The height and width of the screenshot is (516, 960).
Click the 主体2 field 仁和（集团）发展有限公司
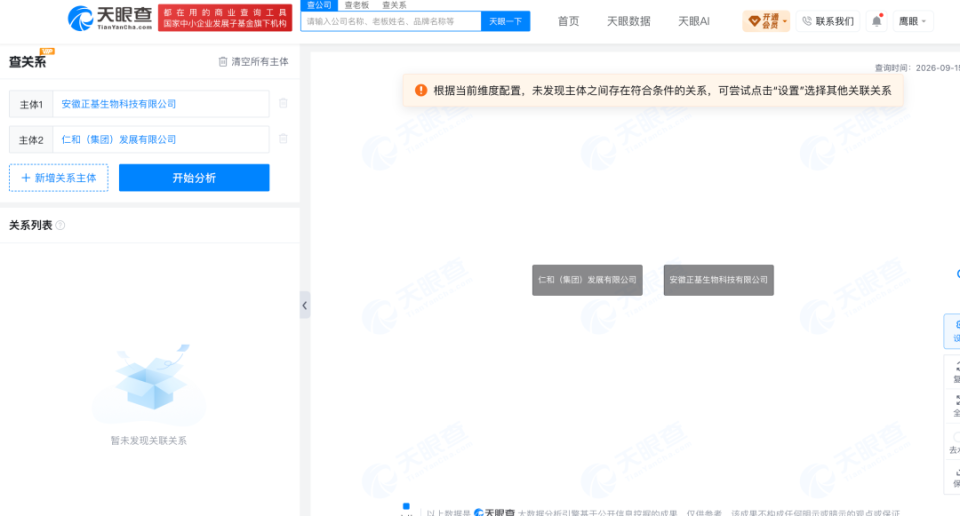coord(161,140)
